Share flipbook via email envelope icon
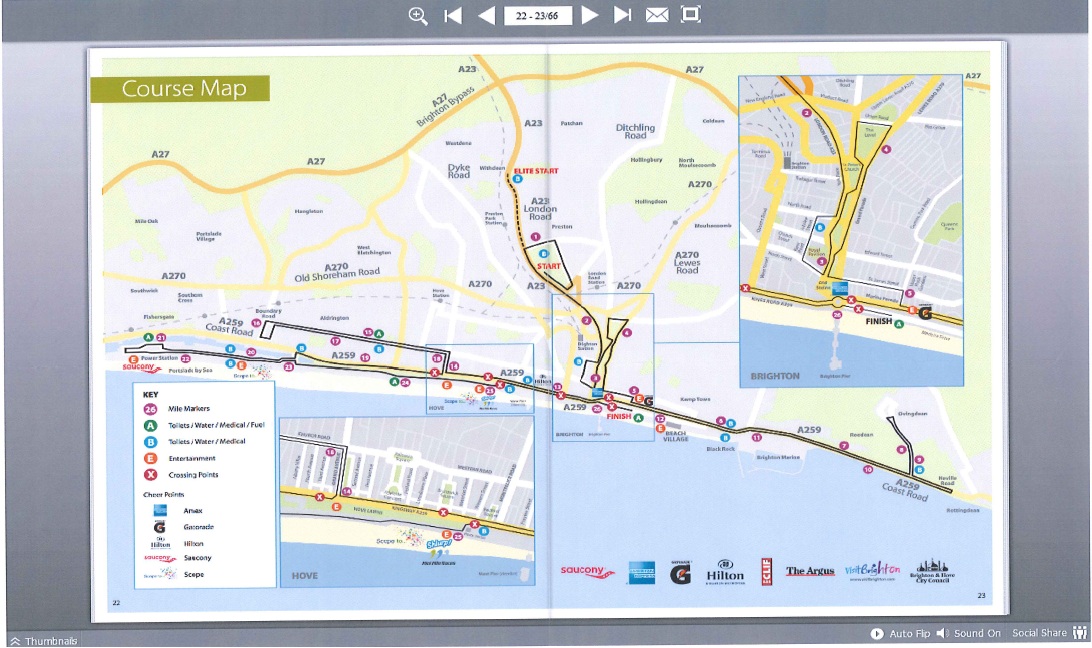This screenshot has height=648, width=1092. coord(657,15)
